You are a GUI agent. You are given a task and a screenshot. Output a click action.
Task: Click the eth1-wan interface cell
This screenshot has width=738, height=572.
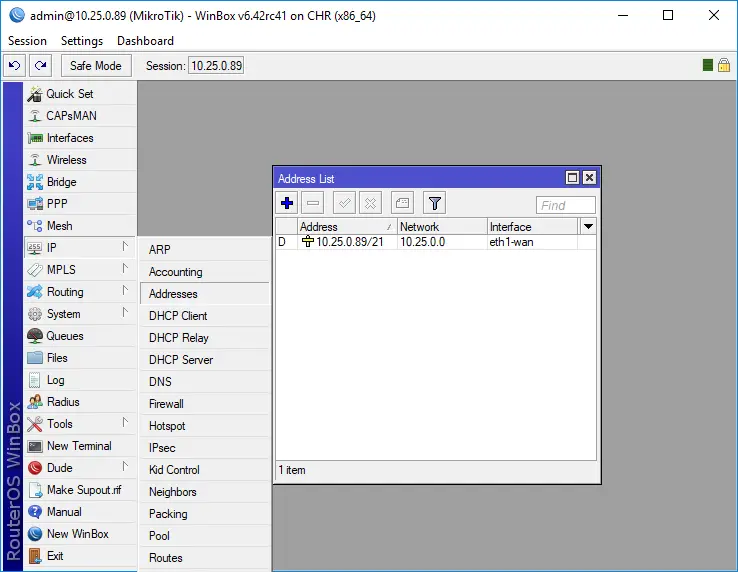532,242
